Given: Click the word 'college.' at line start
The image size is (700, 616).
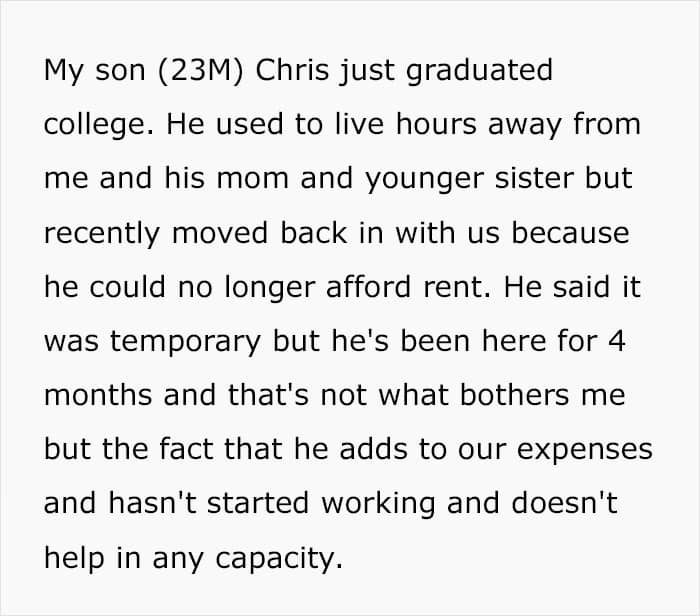Looking at the screenshot, I should [99, 125].
